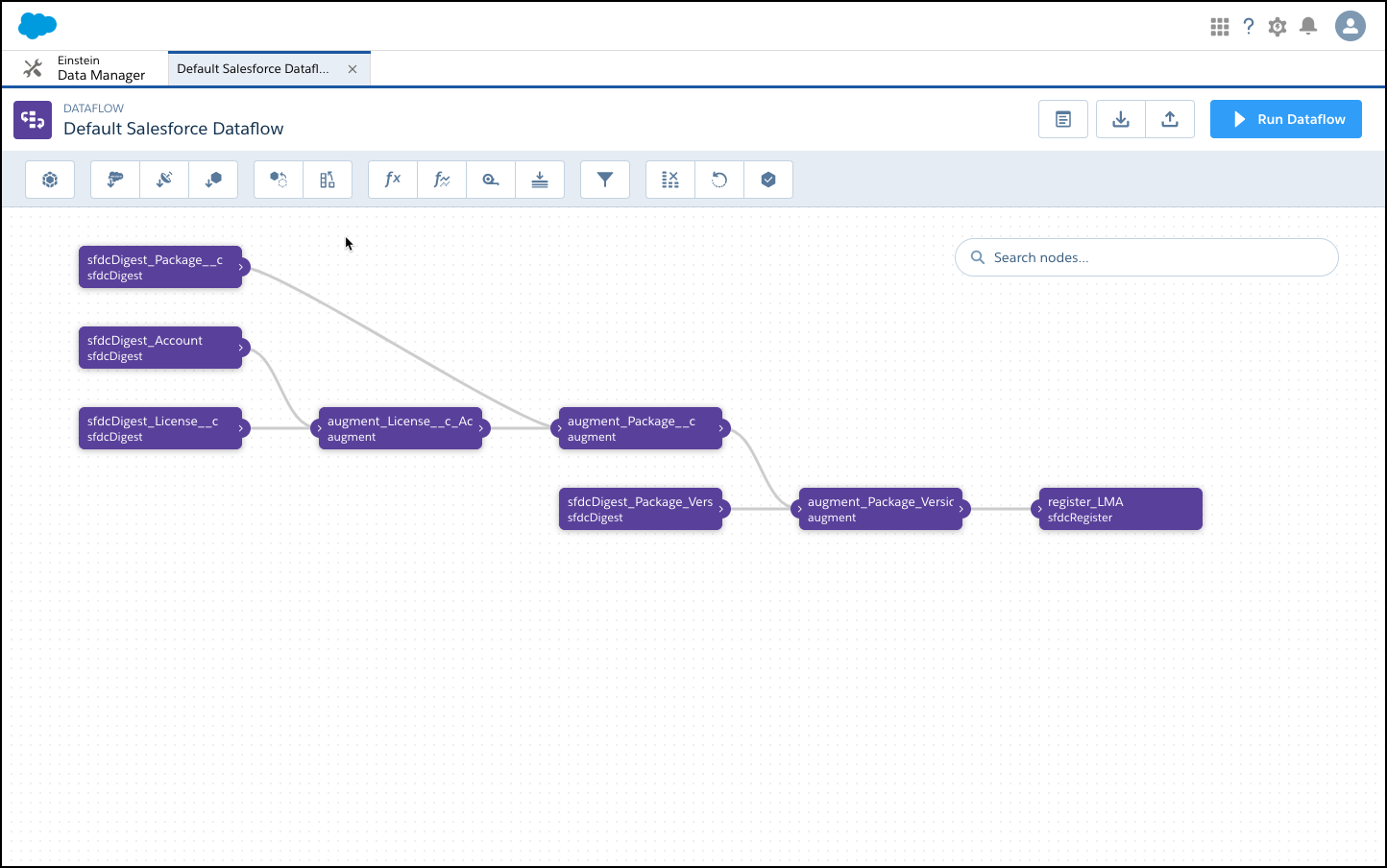1387x868 pixels.
Task: Switch to Einstein Data Manager tab
Action: 85,68
